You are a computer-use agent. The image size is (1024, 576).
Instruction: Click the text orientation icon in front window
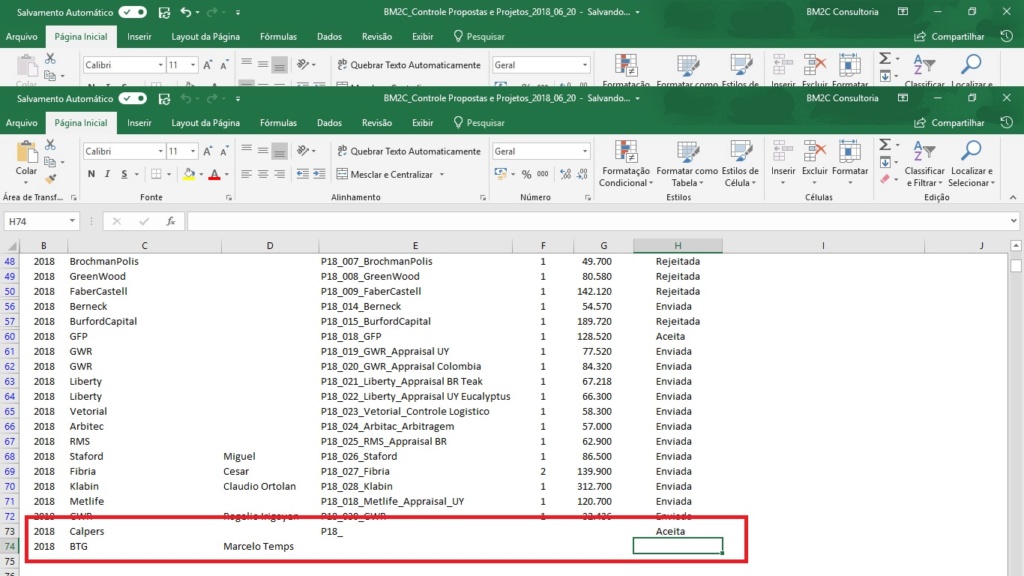coord(302,151)
